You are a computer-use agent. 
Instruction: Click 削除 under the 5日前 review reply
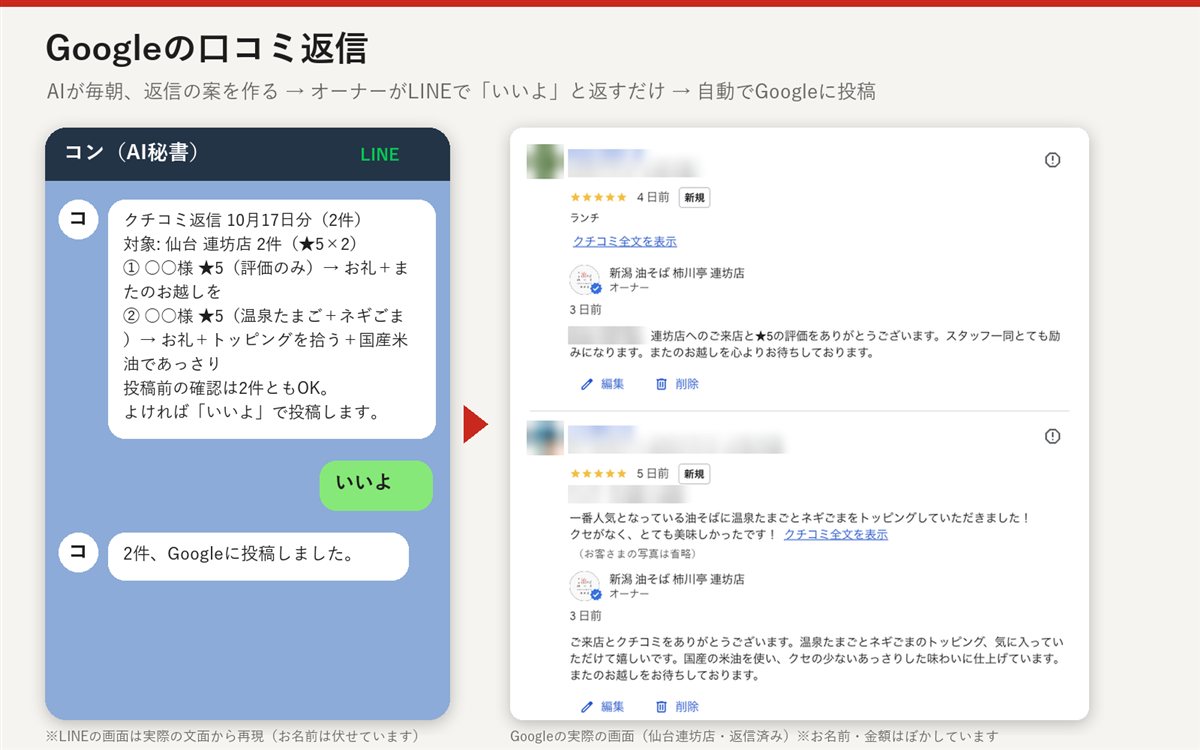687,706
